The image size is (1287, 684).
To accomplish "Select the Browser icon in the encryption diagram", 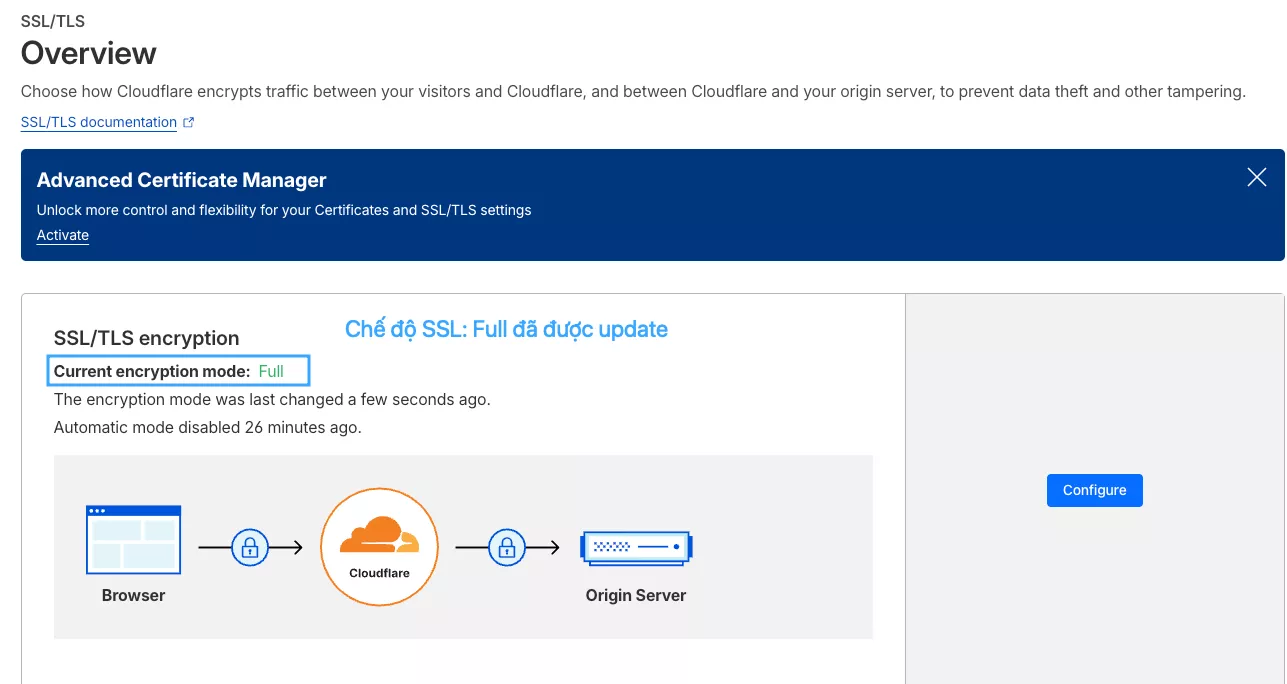I will click(x=133, y=540).
